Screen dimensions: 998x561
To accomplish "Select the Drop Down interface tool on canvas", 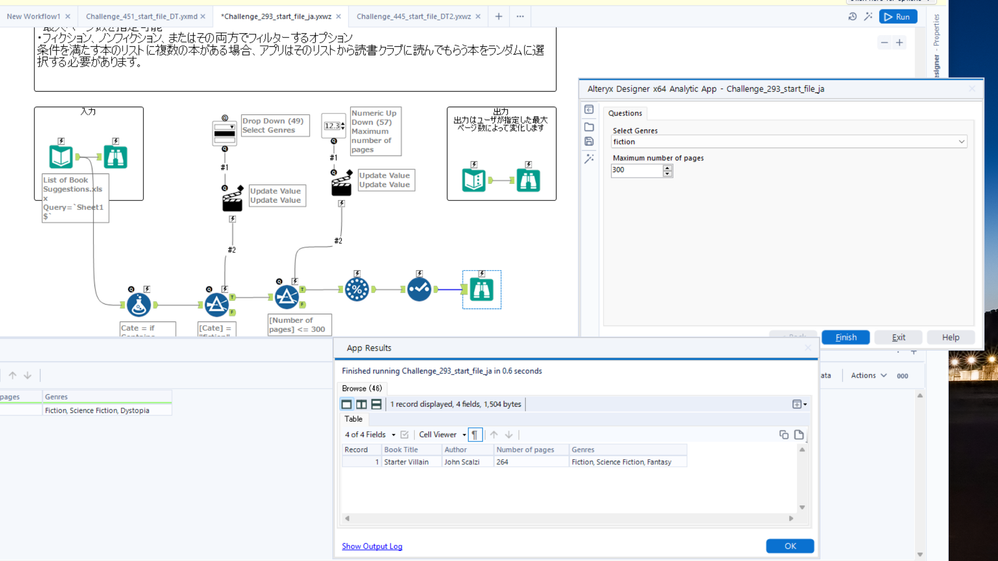I will pyautogui.click(x=225, y=134).
